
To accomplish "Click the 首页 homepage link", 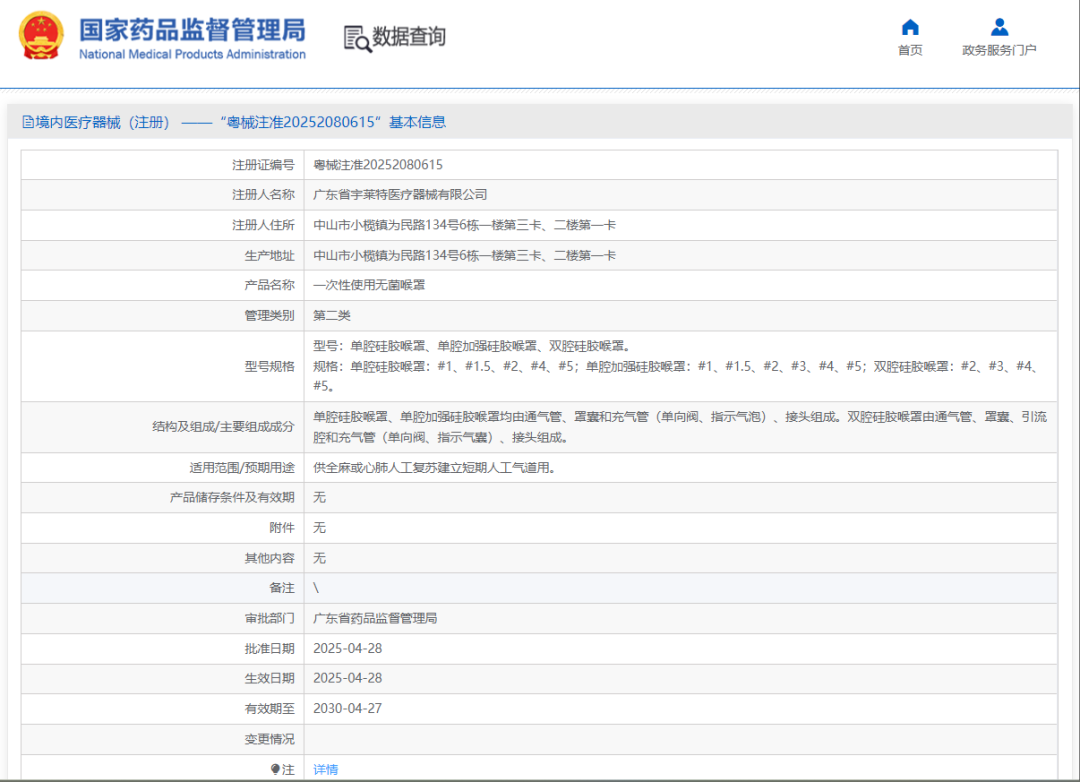I will click(x=908, y=50).
